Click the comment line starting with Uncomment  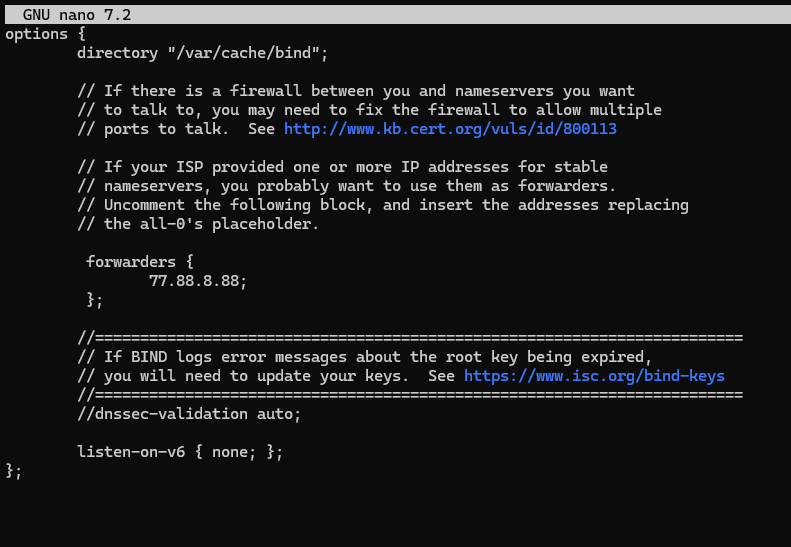coord(383,205)
